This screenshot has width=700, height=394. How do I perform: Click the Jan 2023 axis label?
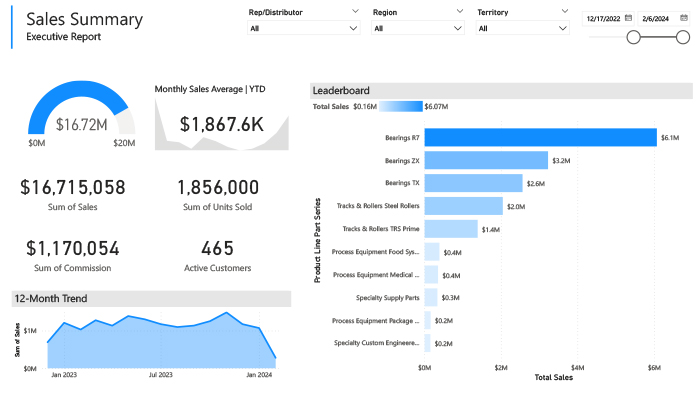click(x=64, y=375)
